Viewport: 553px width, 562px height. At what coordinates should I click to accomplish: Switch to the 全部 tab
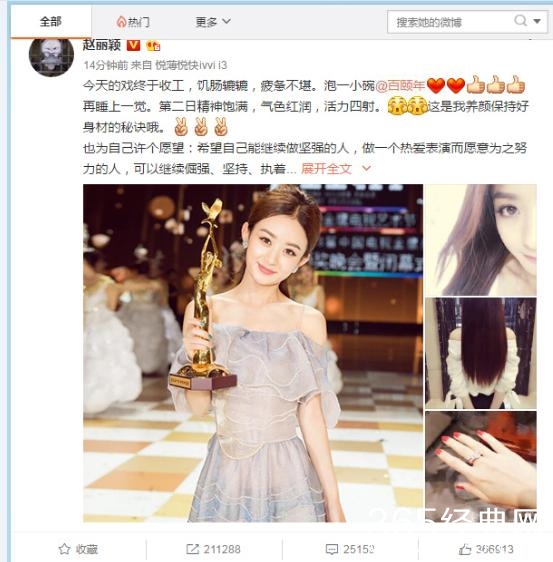pyautogui.click(x=51, y=22)
